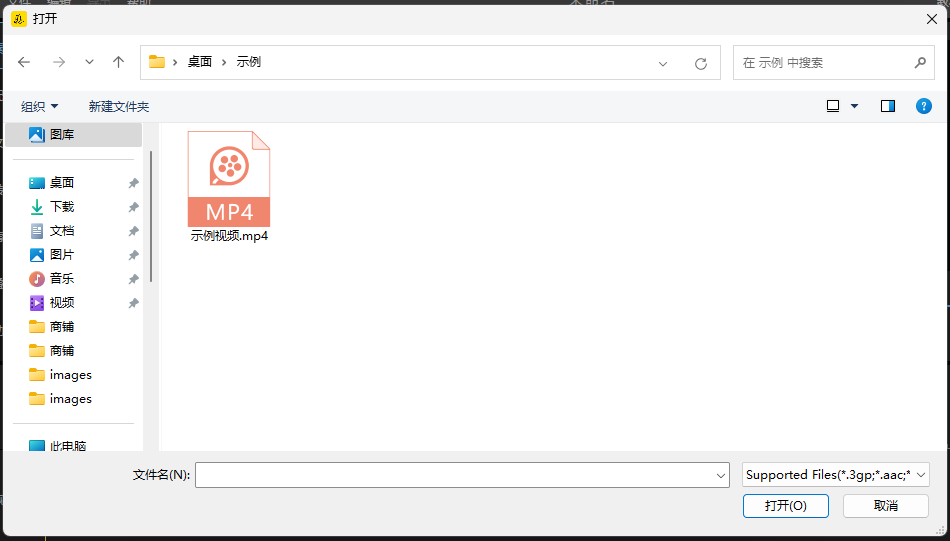Open the help question mark icon
The image size is (950, 541).
click(x=924, y=106)
